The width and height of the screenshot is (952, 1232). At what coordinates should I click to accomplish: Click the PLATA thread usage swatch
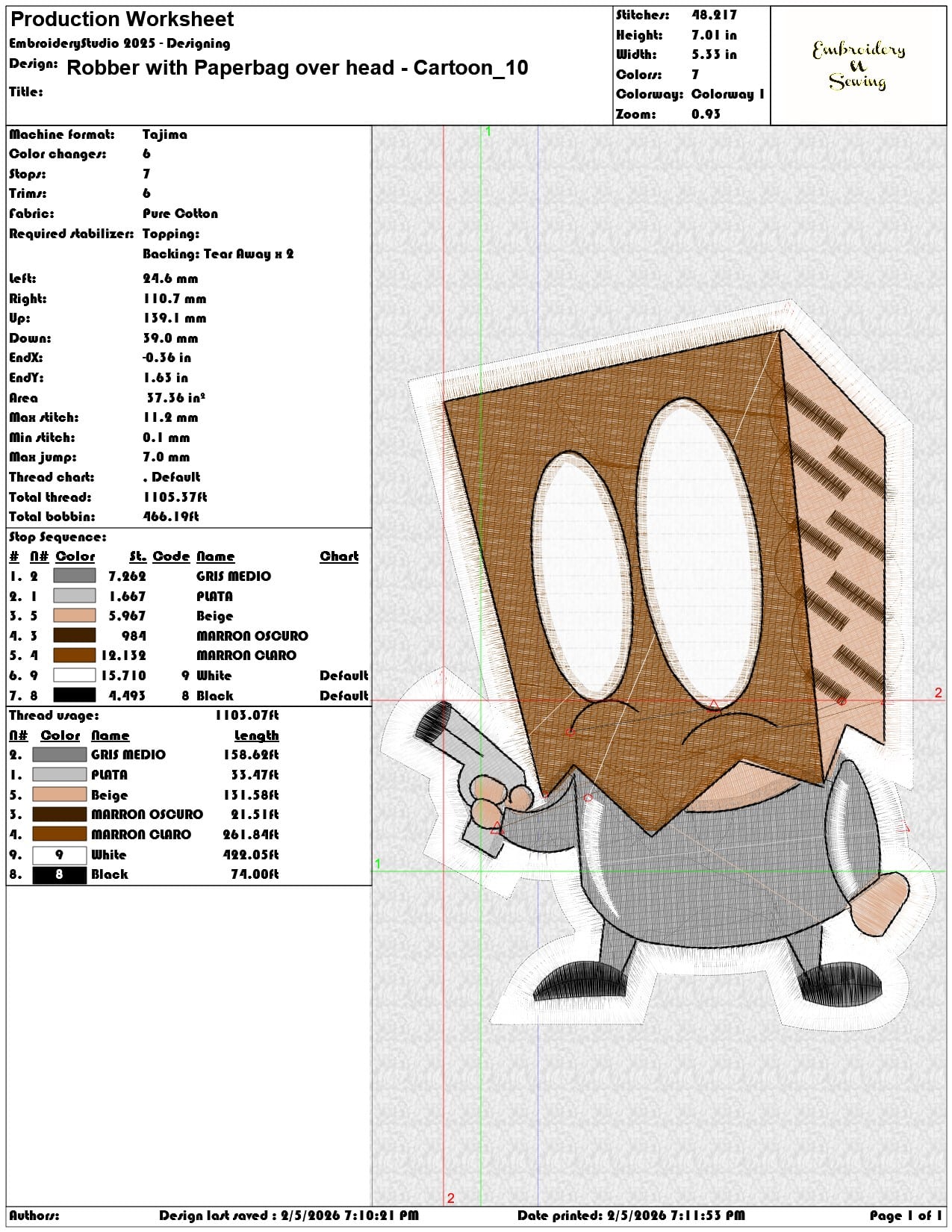[60, 774]
